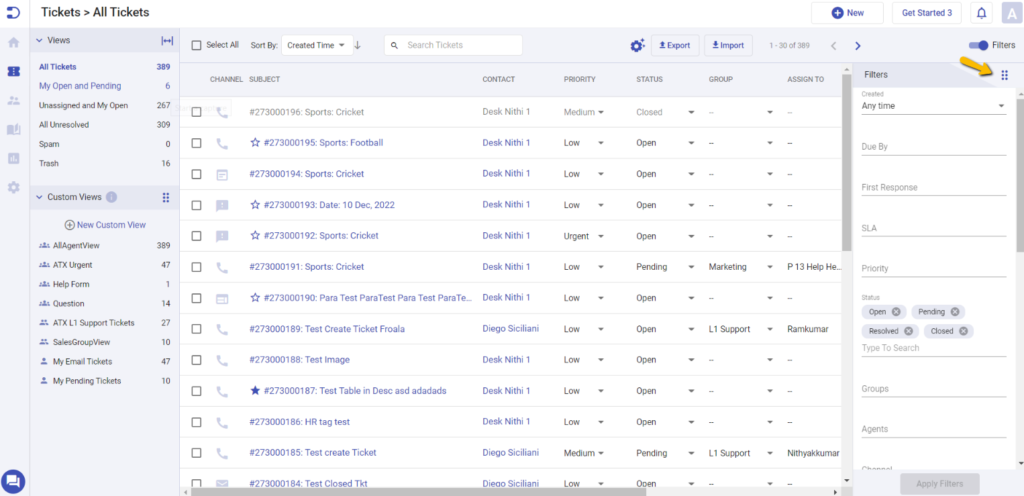Open the Created Any time filter dropdown

click(x=933, y=106)
